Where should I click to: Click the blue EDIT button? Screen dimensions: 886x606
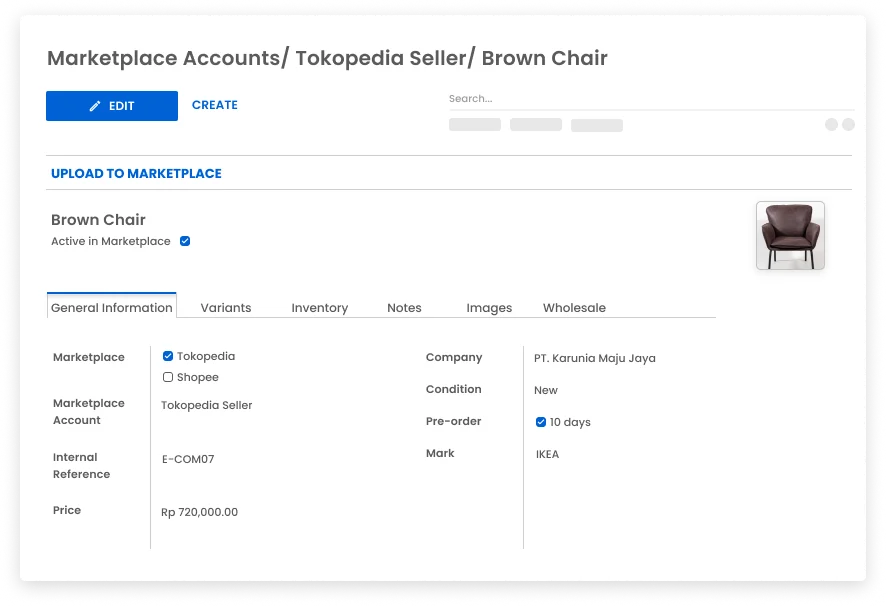tap(112, 106)
